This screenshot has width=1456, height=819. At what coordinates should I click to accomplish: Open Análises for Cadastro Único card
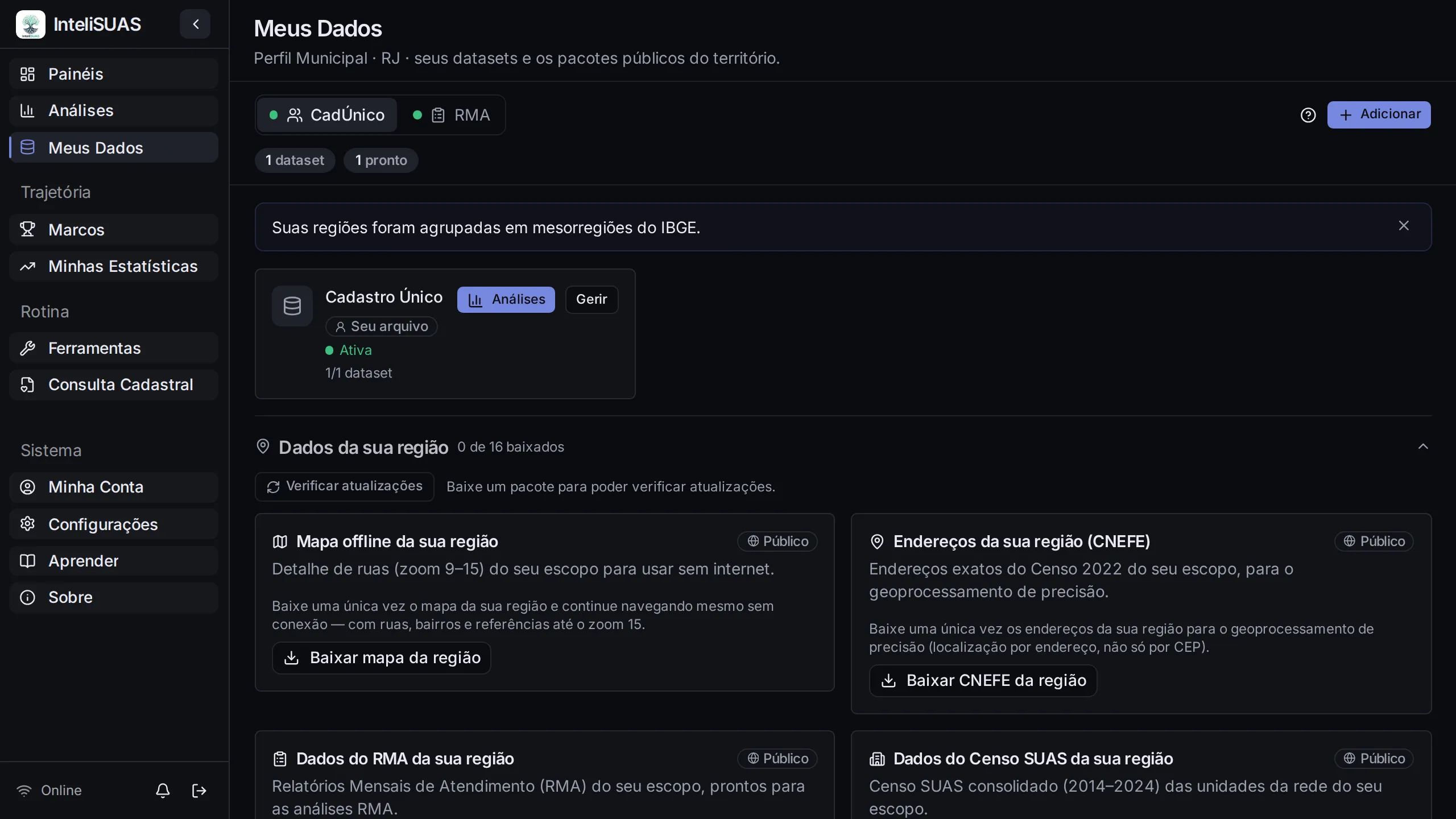pyautogui.click(x=506, y=299)
